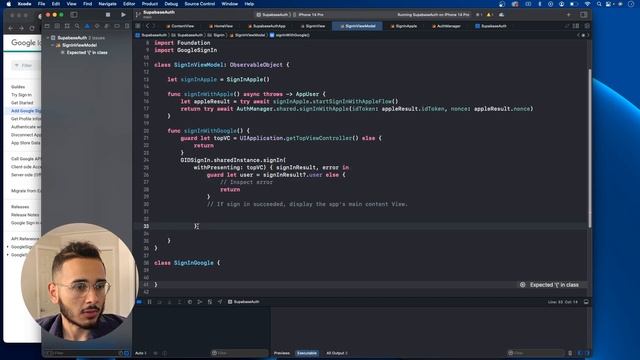Click the simulate location arrow icon
This screenshot has width=640, height=360.
point(220,302)
